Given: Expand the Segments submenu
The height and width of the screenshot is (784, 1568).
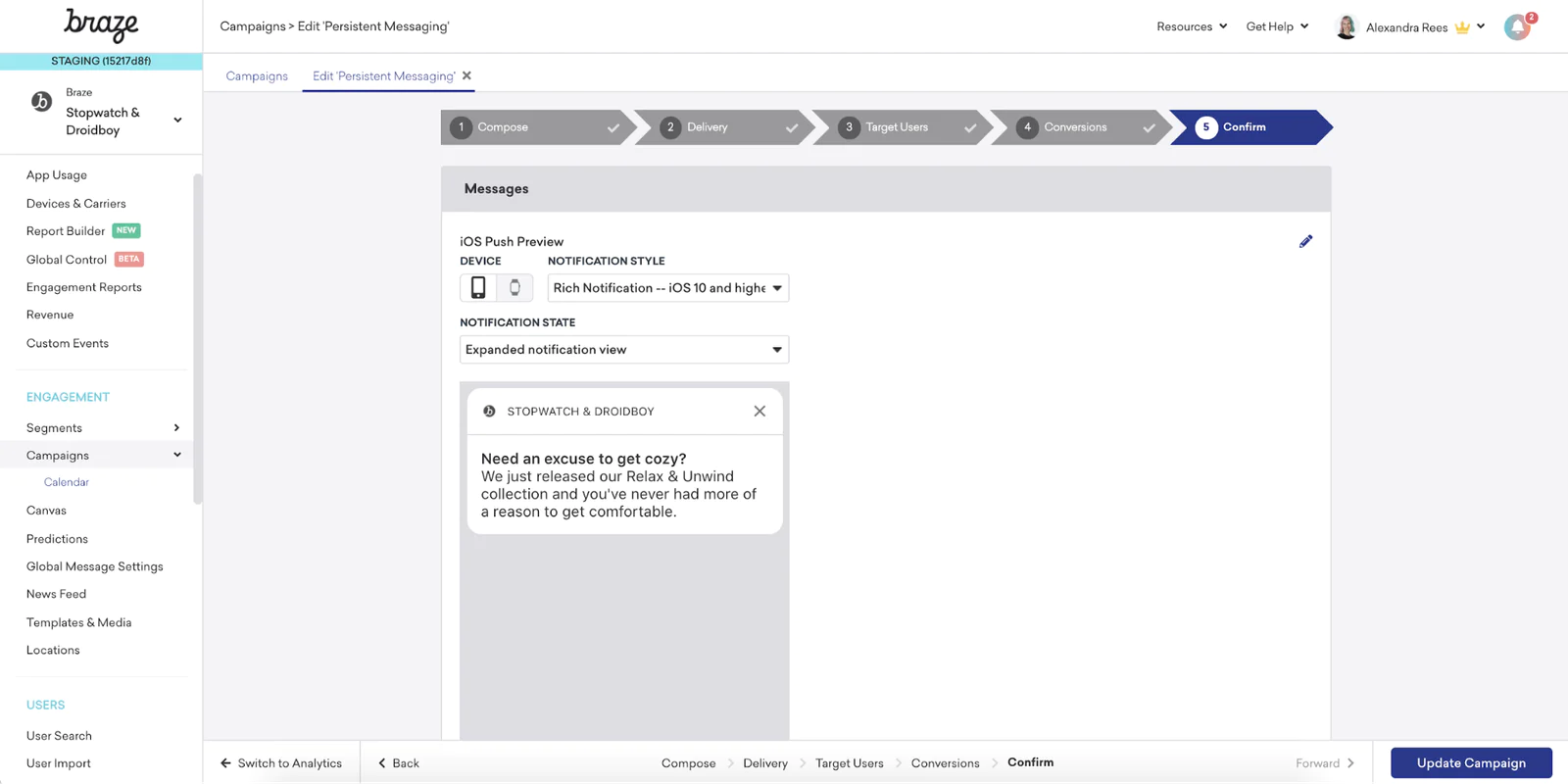Looking at the screenshot, I should (176, 428).
